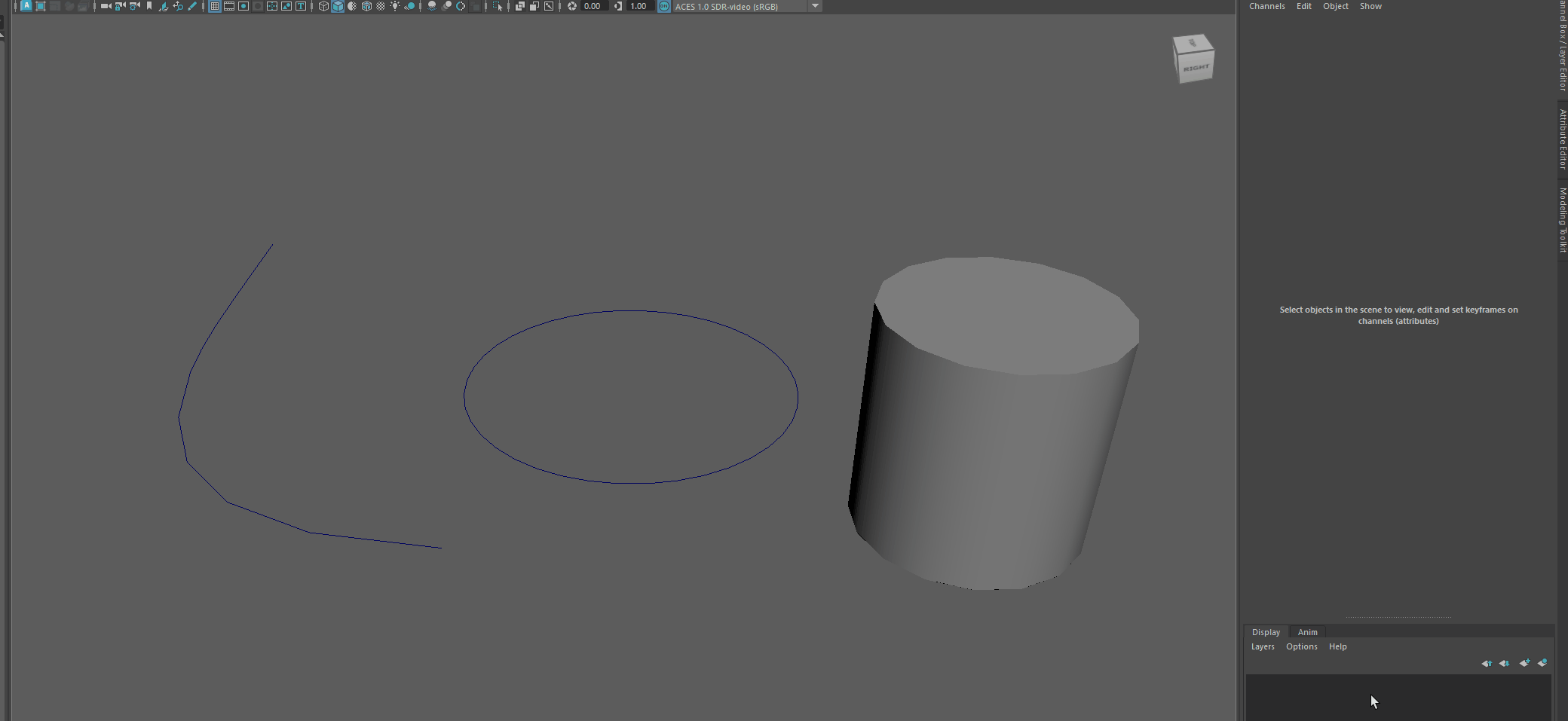Image resolution: width=1568 pixels, height=721 pixels.
Task: Select the 2D pan/zoom tool icon
Action: point(178,6)
